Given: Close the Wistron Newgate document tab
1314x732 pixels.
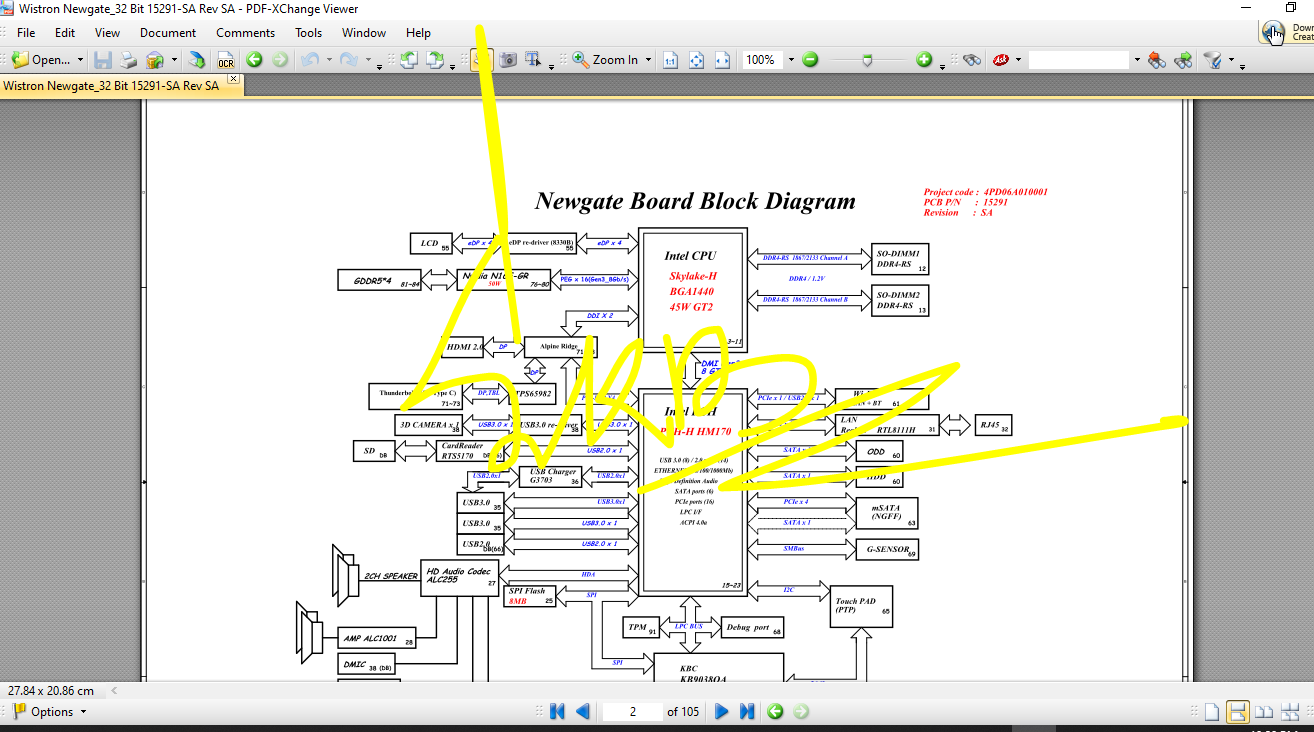Looking at the screenshot, I should 233,79.
